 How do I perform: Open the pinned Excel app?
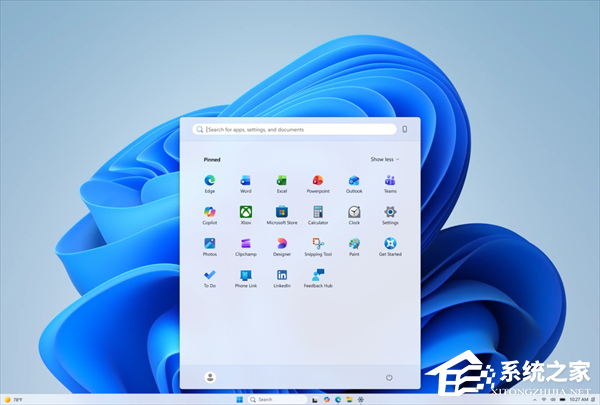click(x=282, y=184)
